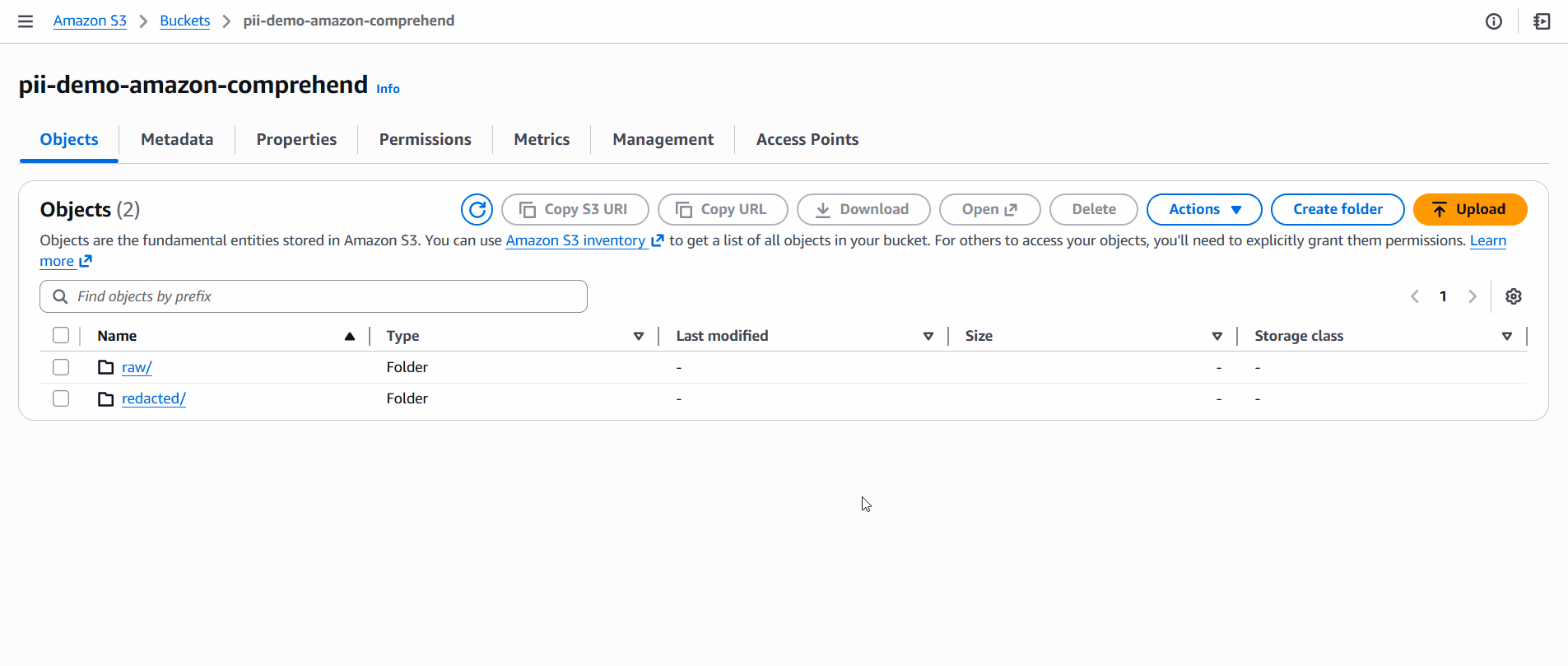Go to previous page arrow
1568x666 pixels.
[x=1415, y=296]
